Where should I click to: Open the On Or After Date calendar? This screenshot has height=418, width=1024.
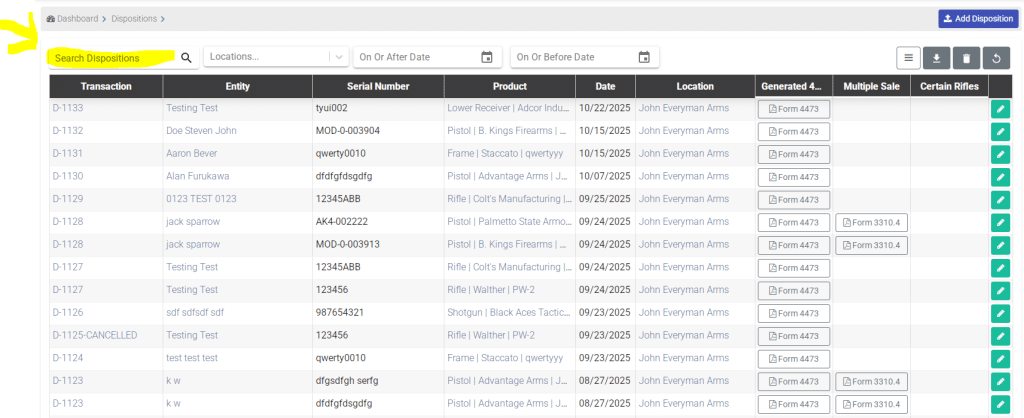[x=487, y=58]
